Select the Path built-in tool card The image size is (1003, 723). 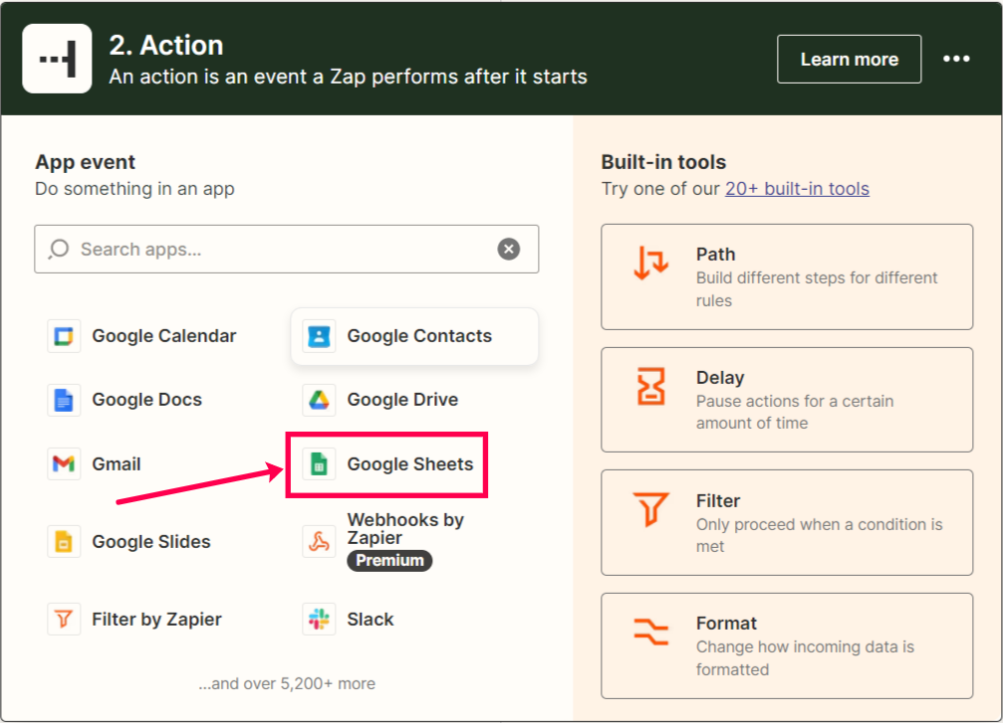[787, 277]
